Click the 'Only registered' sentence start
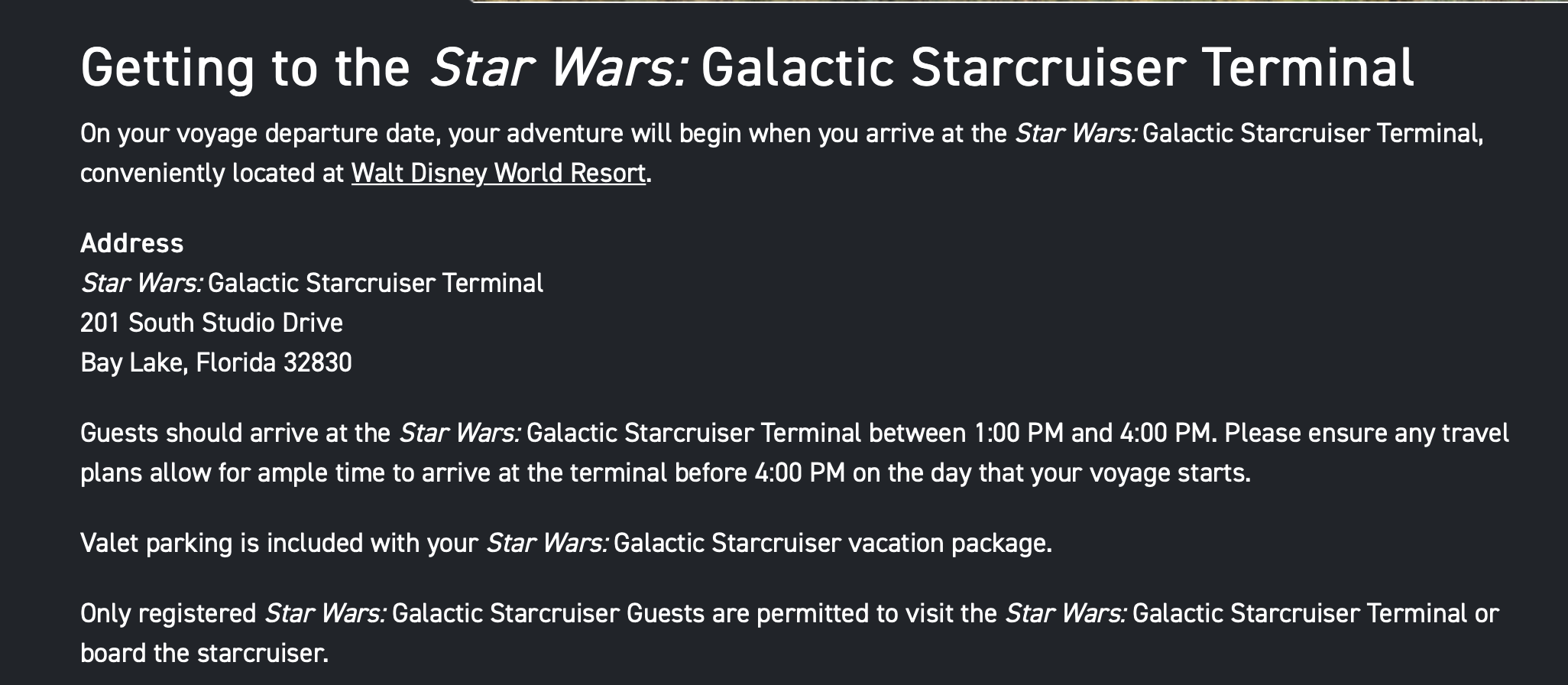Screen dimensions: 1568x685 (168, 614)
